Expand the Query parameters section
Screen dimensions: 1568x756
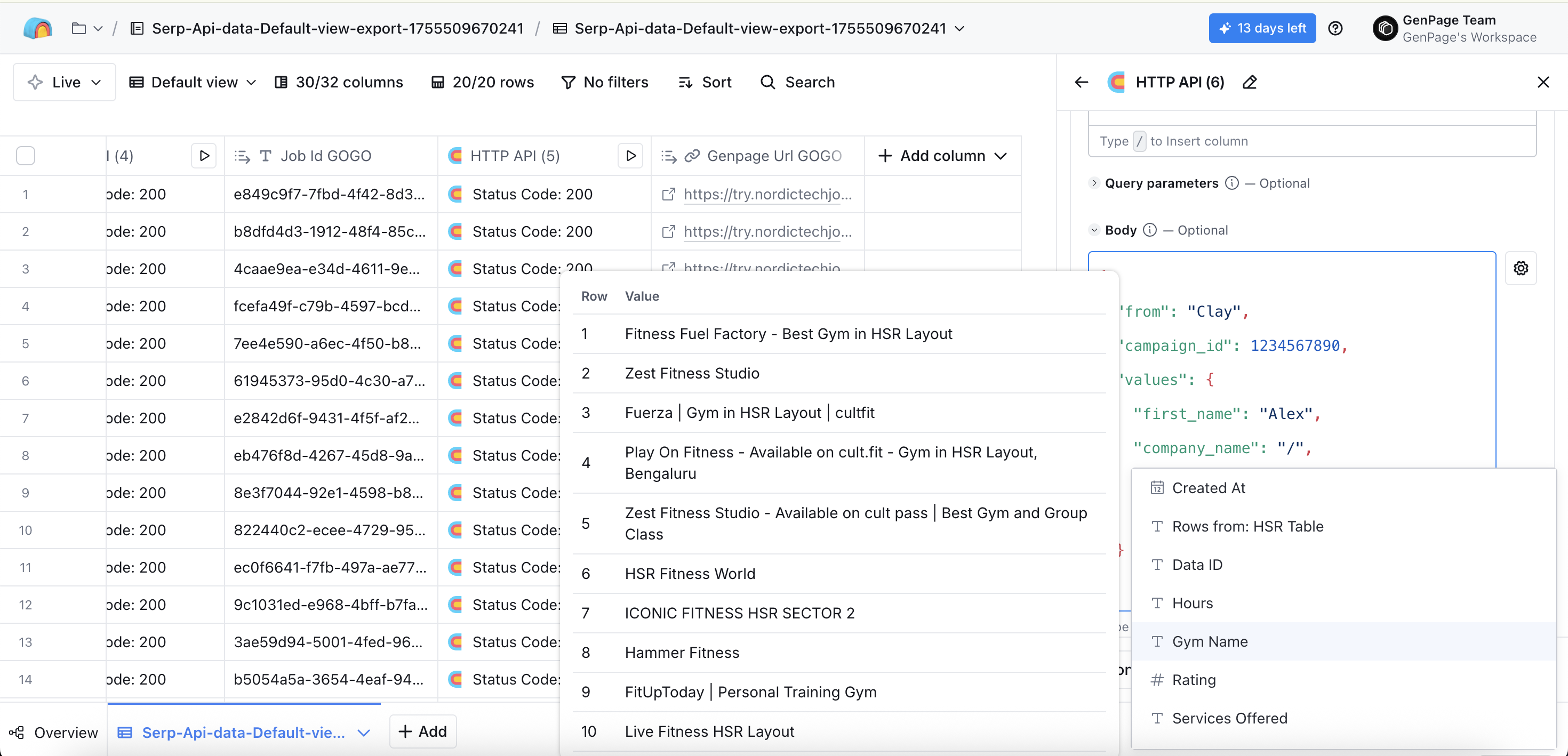[x=1094, y=183]
